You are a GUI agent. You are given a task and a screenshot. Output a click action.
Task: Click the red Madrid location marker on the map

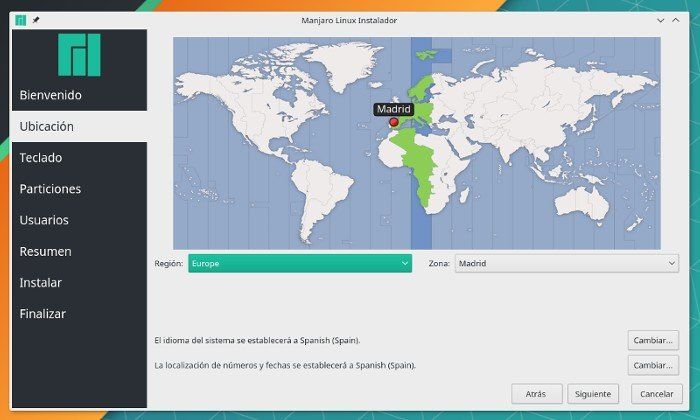click(x=393, y=122)
